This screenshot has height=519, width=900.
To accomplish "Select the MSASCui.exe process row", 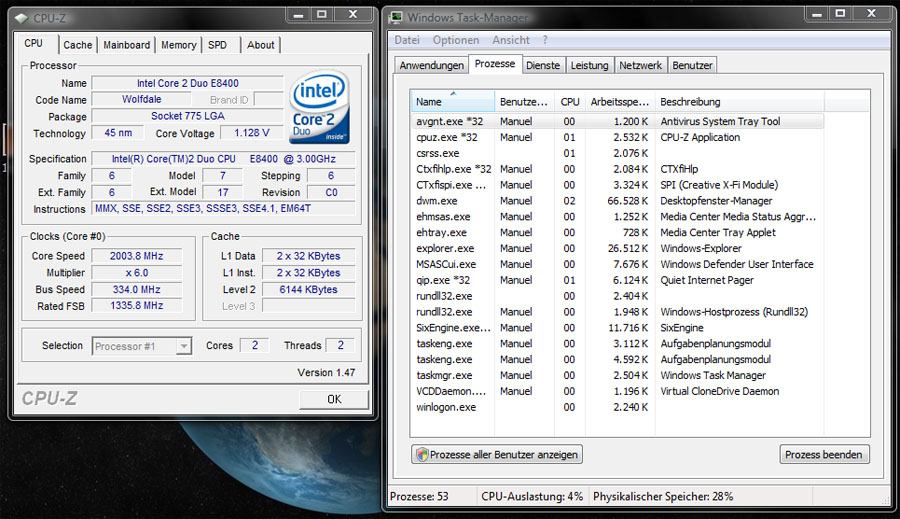I will coord(618,264).
